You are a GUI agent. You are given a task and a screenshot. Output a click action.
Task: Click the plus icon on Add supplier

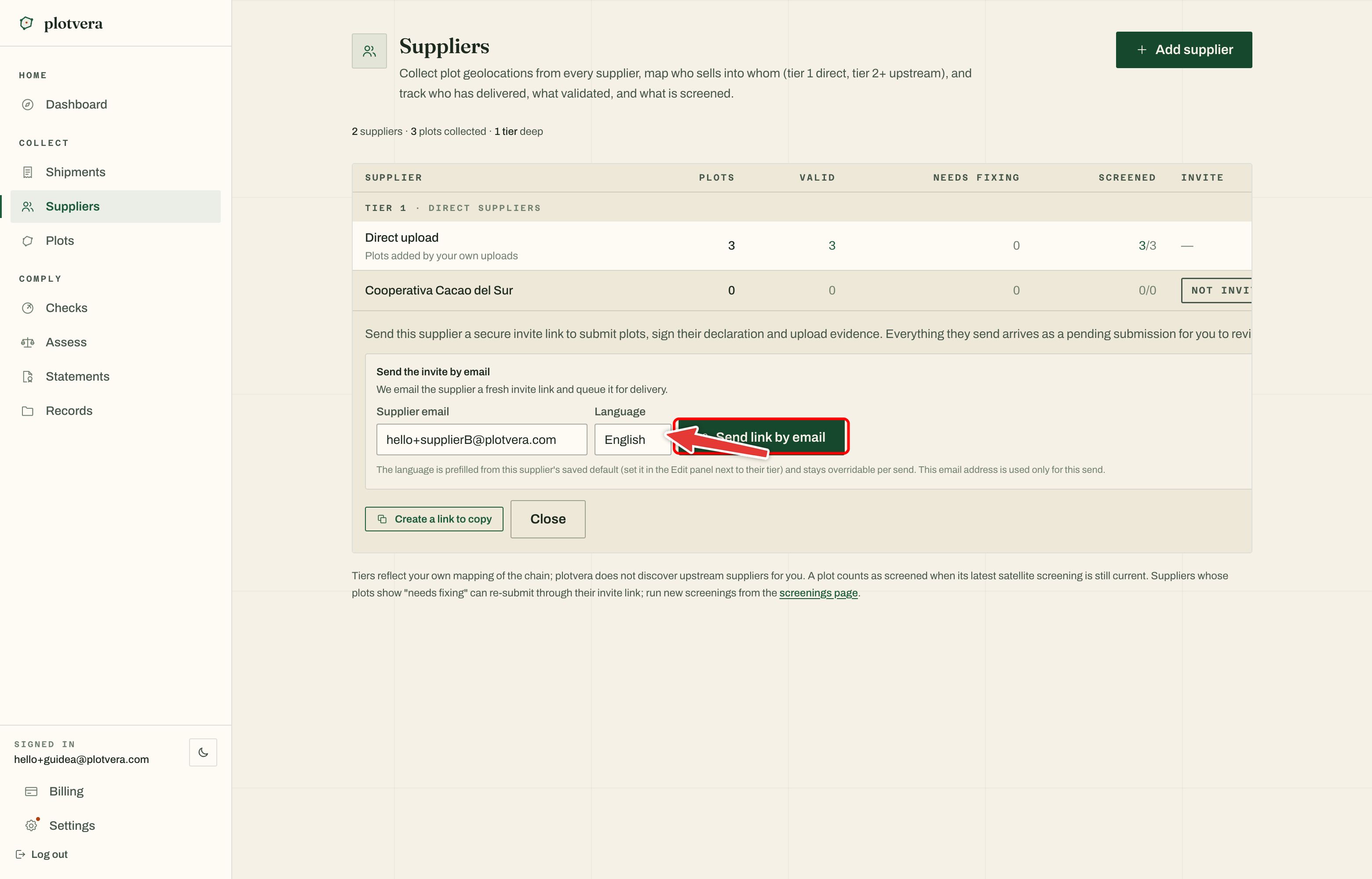[1142, 50]
